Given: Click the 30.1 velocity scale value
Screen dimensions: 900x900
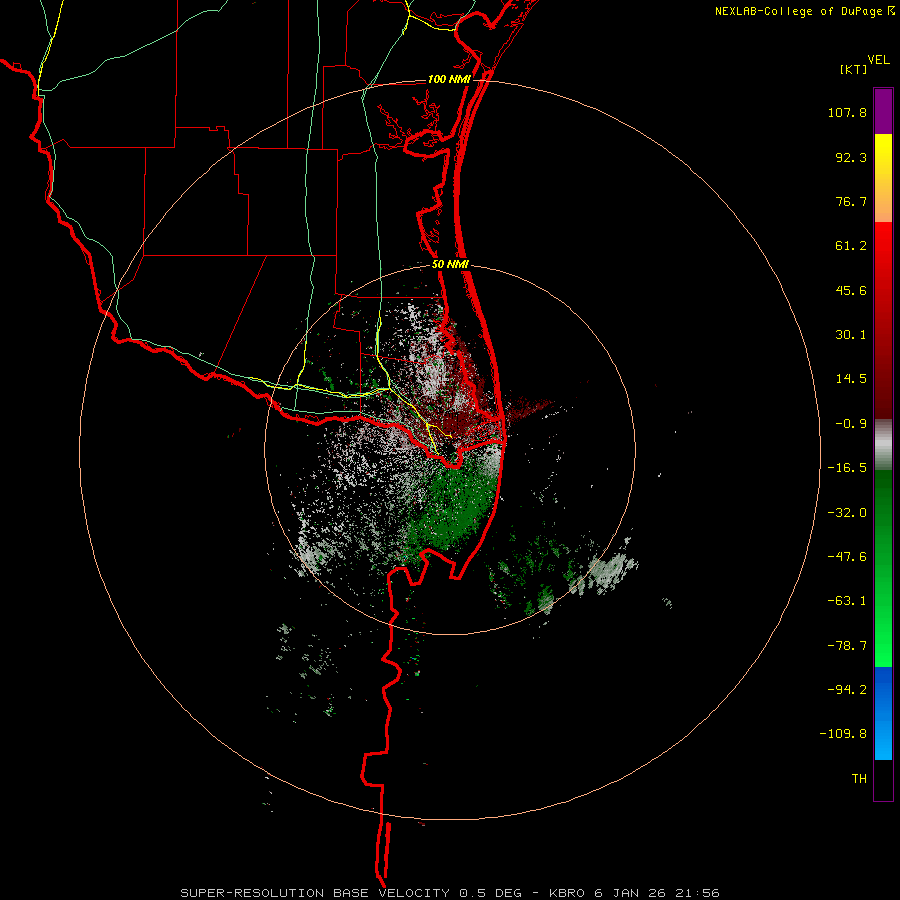Looking at the screenshot, I should pos(851,335).
